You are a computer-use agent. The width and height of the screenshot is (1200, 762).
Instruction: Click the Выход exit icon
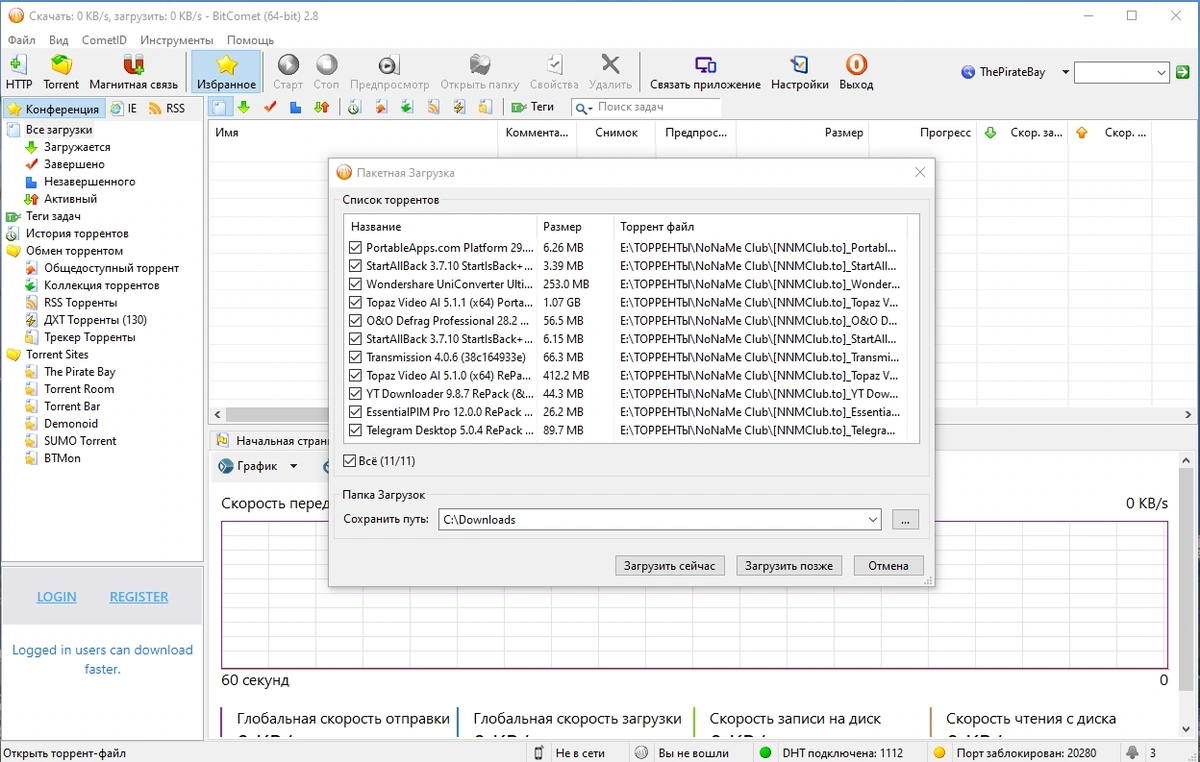[856, 72]
